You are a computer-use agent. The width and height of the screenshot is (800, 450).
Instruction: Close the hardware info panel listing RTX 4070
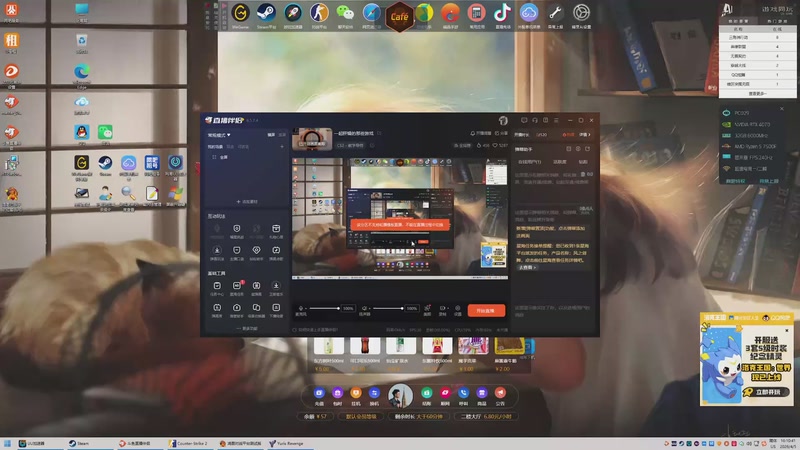click(x=782, y=109)
